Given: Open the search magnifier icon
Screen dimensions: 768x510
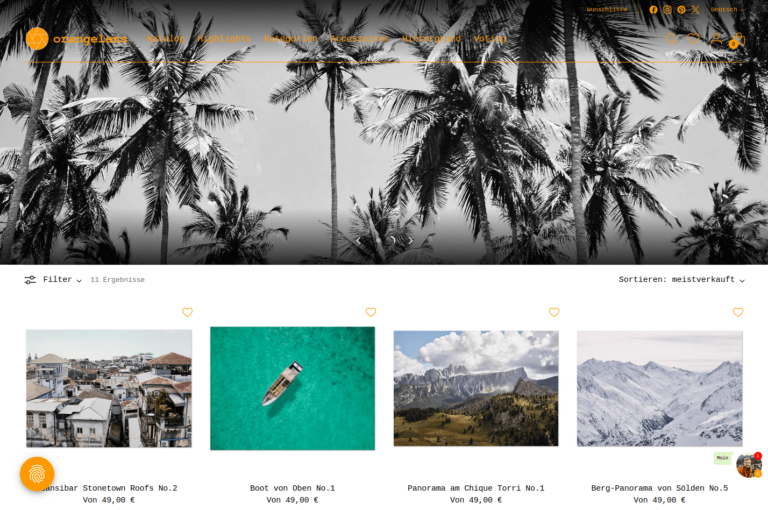Looking at the screenshot, I should point(671,39).
